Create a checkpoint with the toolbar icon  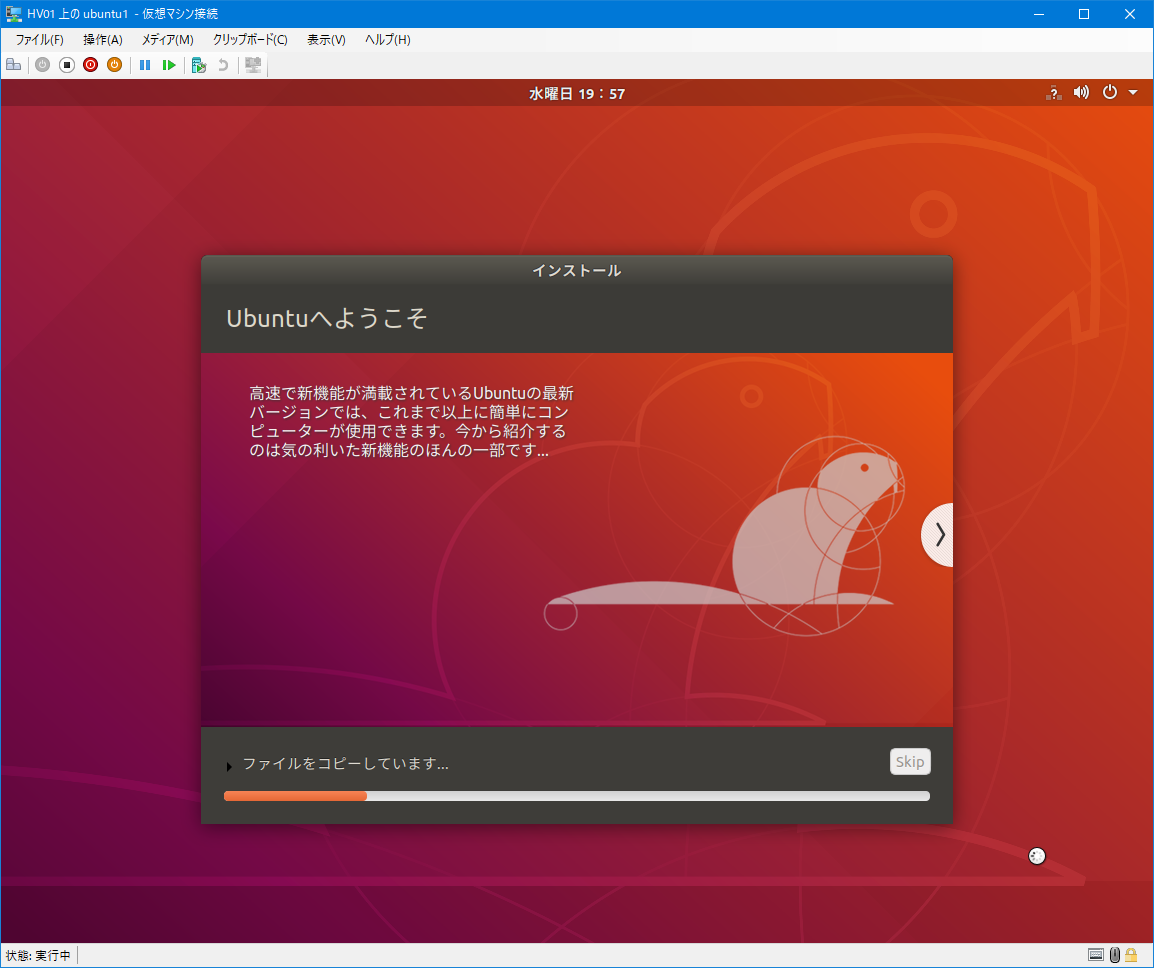(198, 65)
